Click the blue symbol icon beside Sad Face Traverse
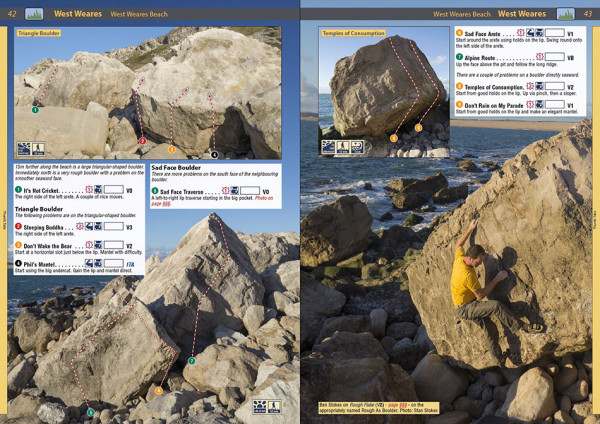The width and height of the screenshot is (600, 424). tap(235, 191)
